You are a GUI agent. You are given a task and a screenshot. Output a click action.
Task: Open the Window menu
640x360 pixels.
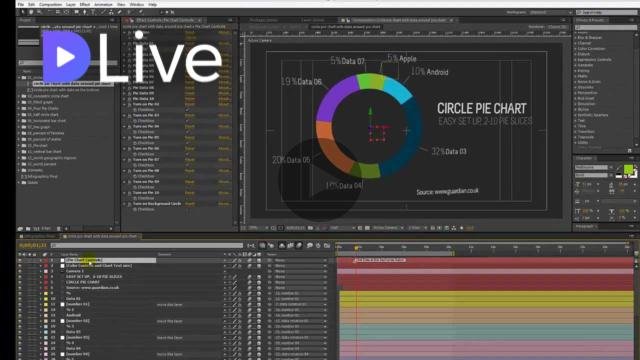137,4
